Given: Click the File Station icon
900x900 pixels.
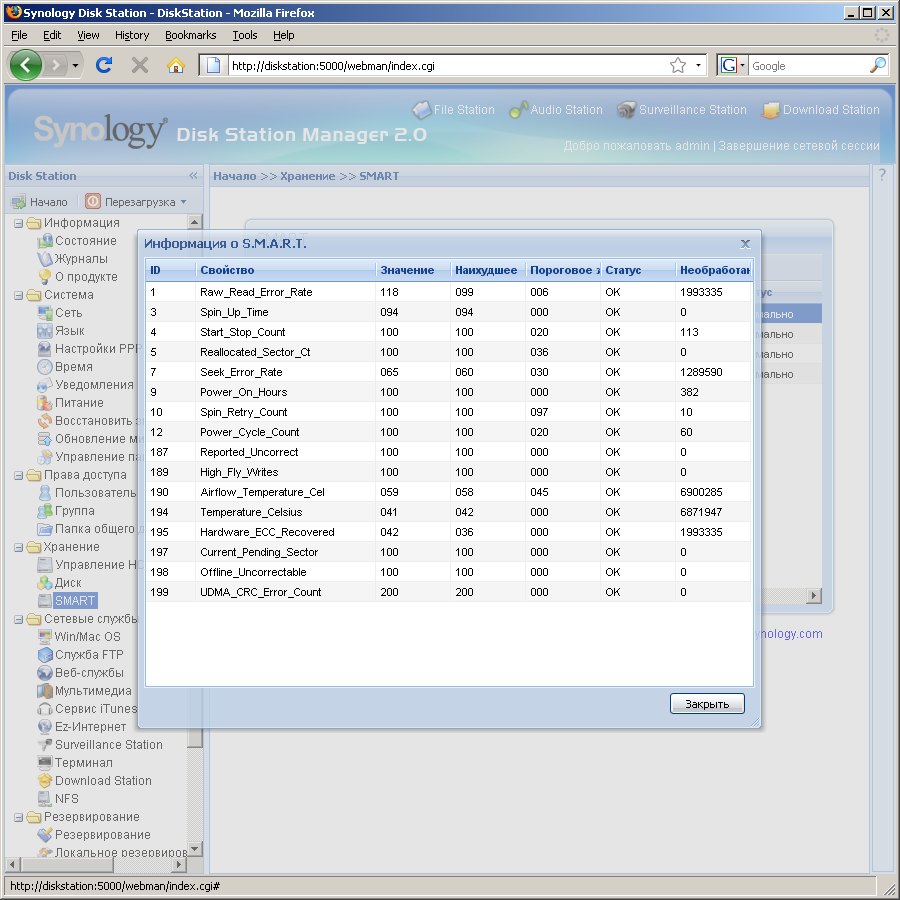Looking at the screenshot, I should click(421, 110).
